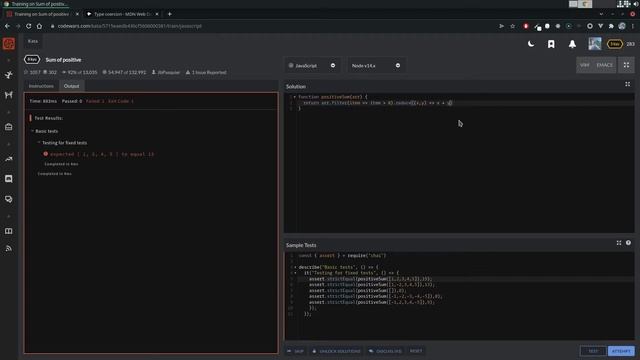Open the blog feed sidebar icon
640x360 pixels.
coord(9,249)
